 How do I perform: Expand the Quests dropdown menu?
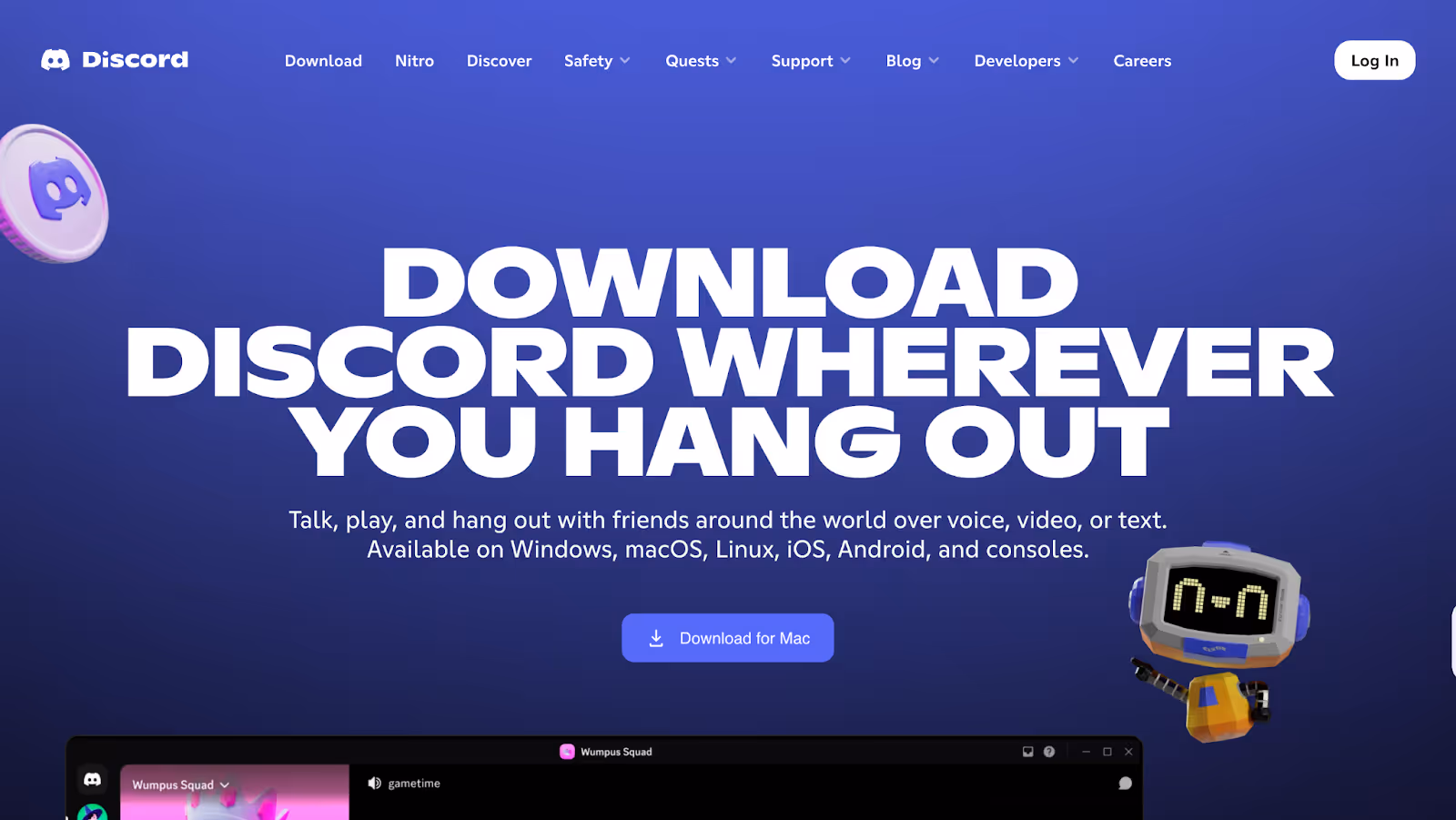(x=701, y=61)
